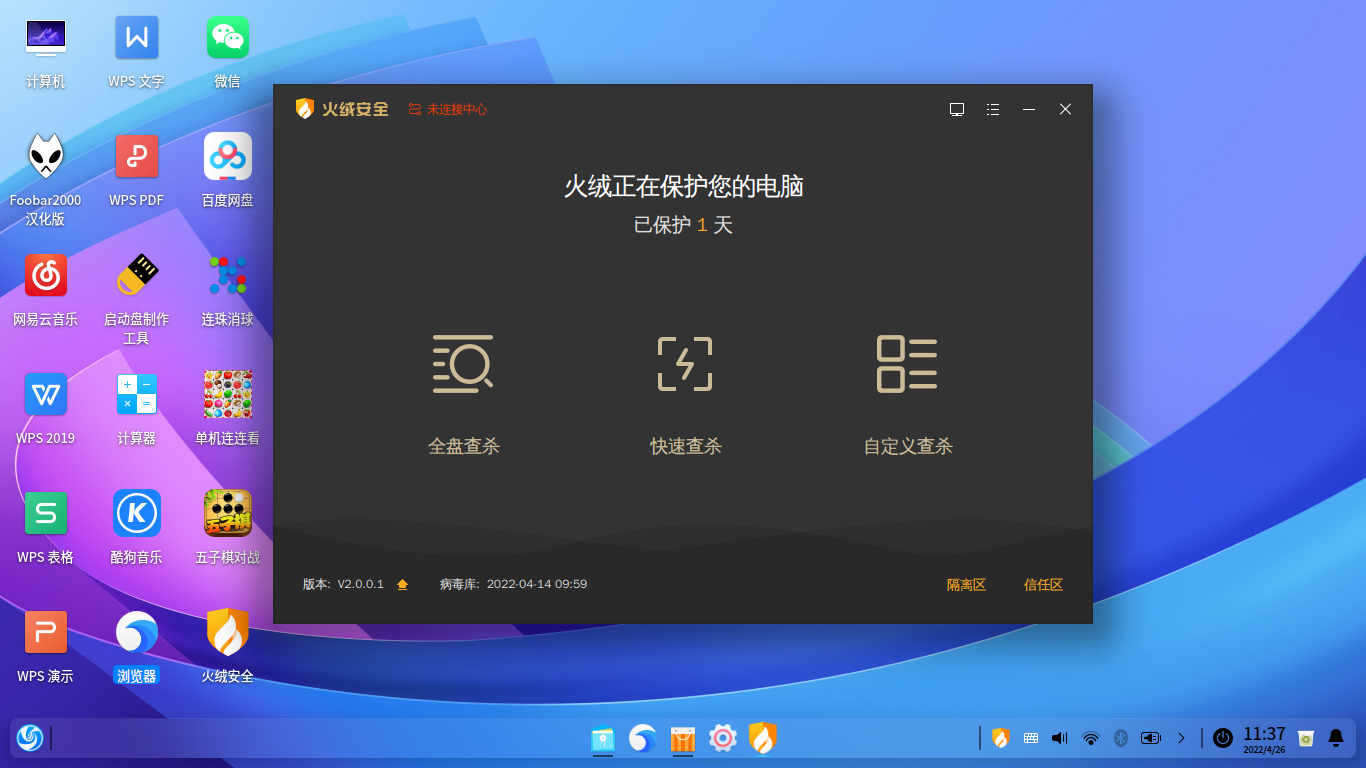
Task: Click the keyboard icon in the system tray
Action: coord(1030,738)
